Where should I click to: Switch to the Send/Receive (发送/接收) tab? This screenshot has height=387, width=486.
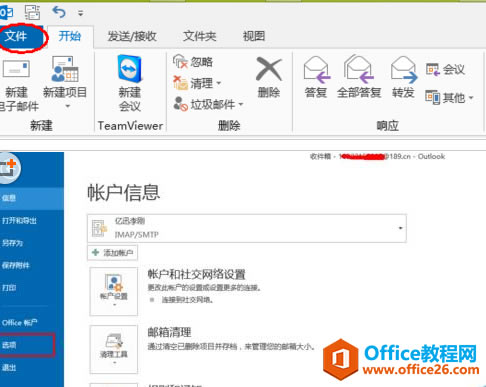132,36
